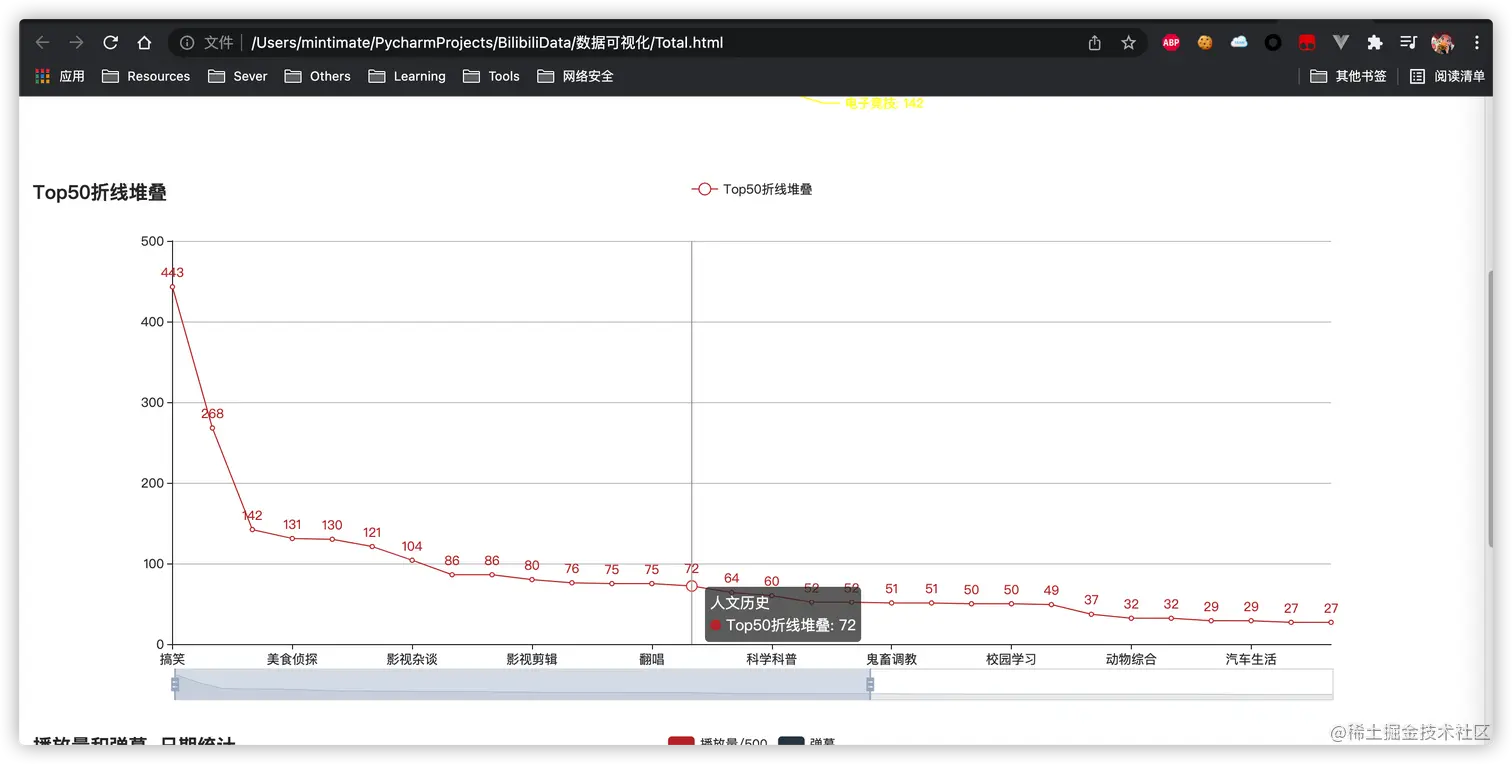
Task: Click the 鬼畜调教 x-axis label
Action: pos(892,660)
